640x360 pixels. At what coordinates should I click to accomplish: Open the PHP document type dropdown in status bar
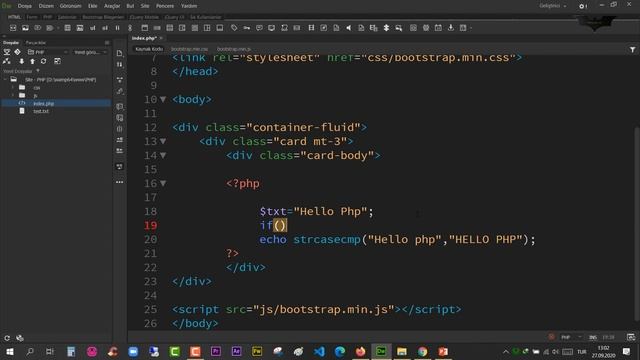[571, 337]
